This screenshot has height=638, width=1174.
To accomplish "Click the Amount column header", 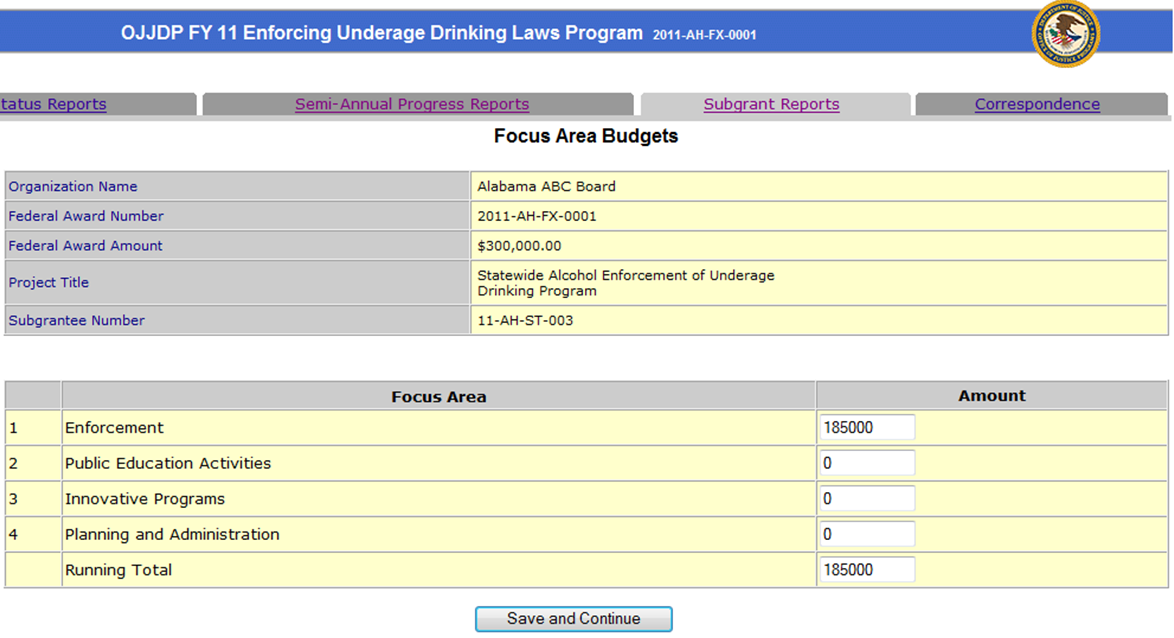I will (x=991, y=395).
